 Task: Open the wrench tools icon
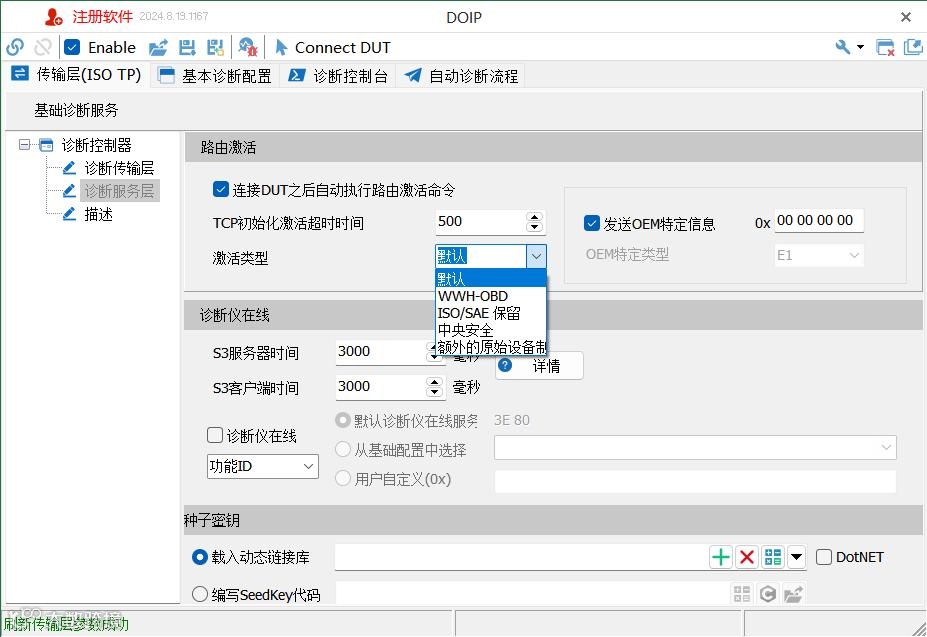(x=842, y=47)
